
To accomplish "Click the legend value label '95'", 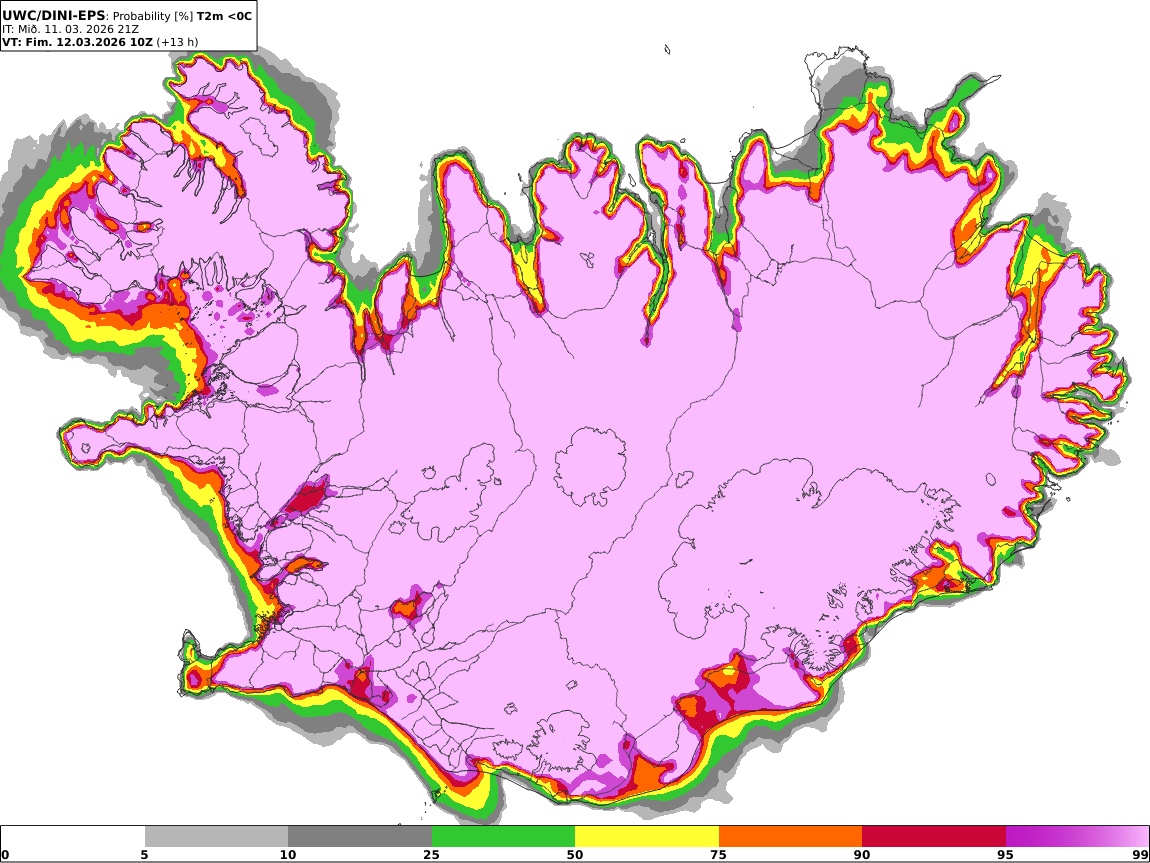I will coord(1006,854).
